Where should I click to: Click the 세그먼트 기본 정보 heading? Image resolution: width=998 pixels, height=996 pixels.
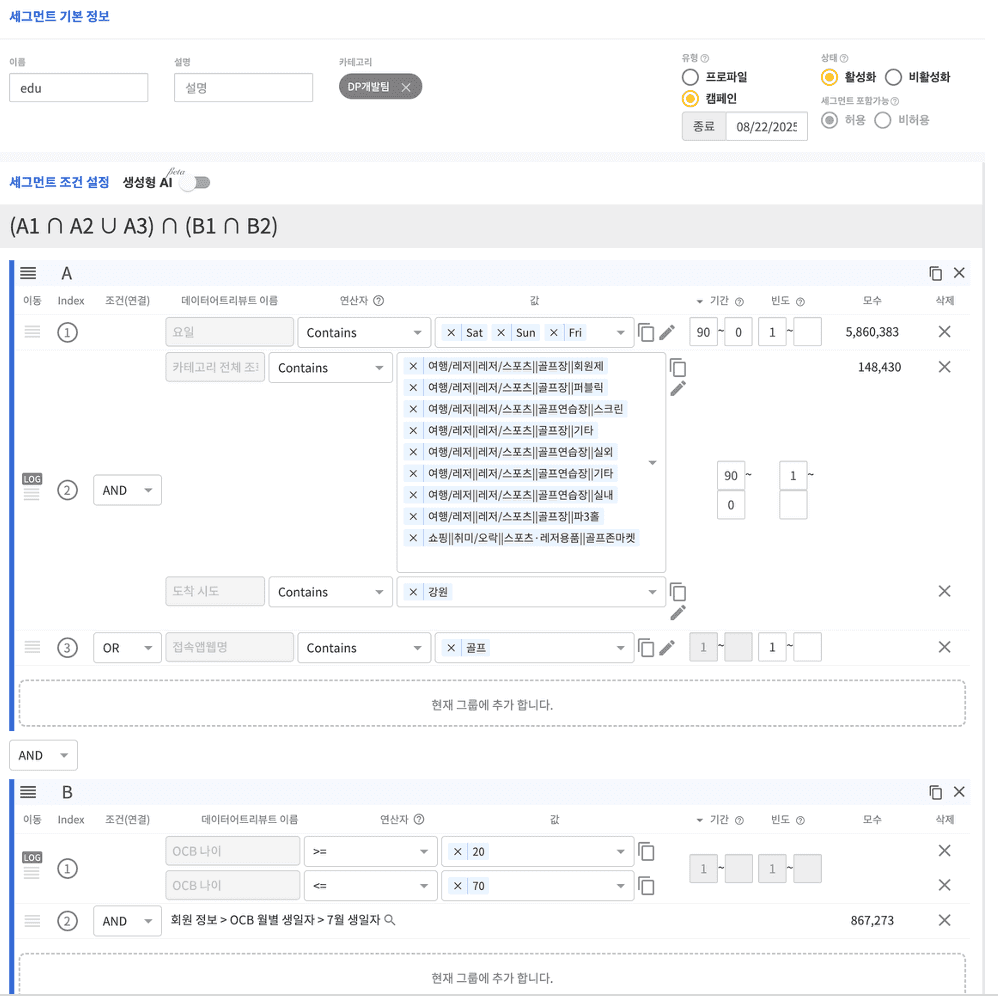(x=59, y=17)
